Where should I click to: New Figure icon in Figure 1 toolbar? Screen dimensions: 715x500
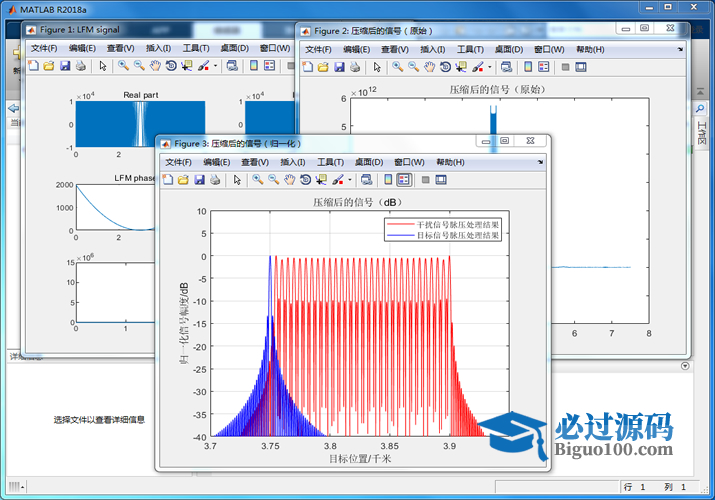click(34, 66)
